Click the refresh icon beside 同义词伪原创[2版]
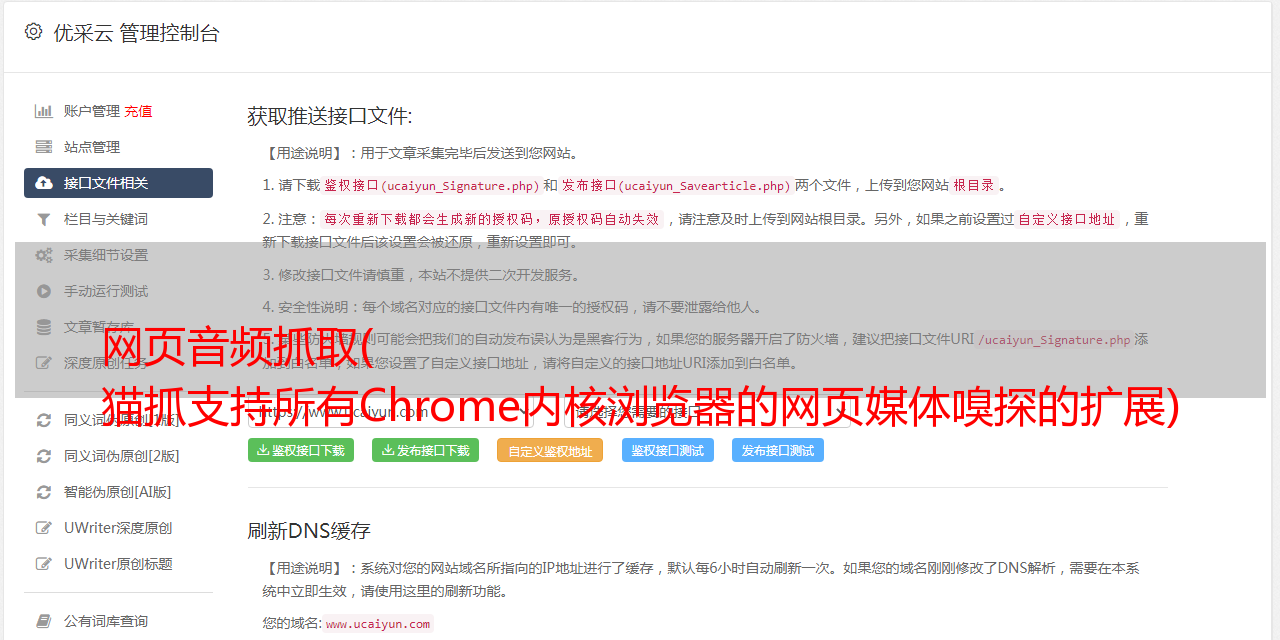 point(44,456)
